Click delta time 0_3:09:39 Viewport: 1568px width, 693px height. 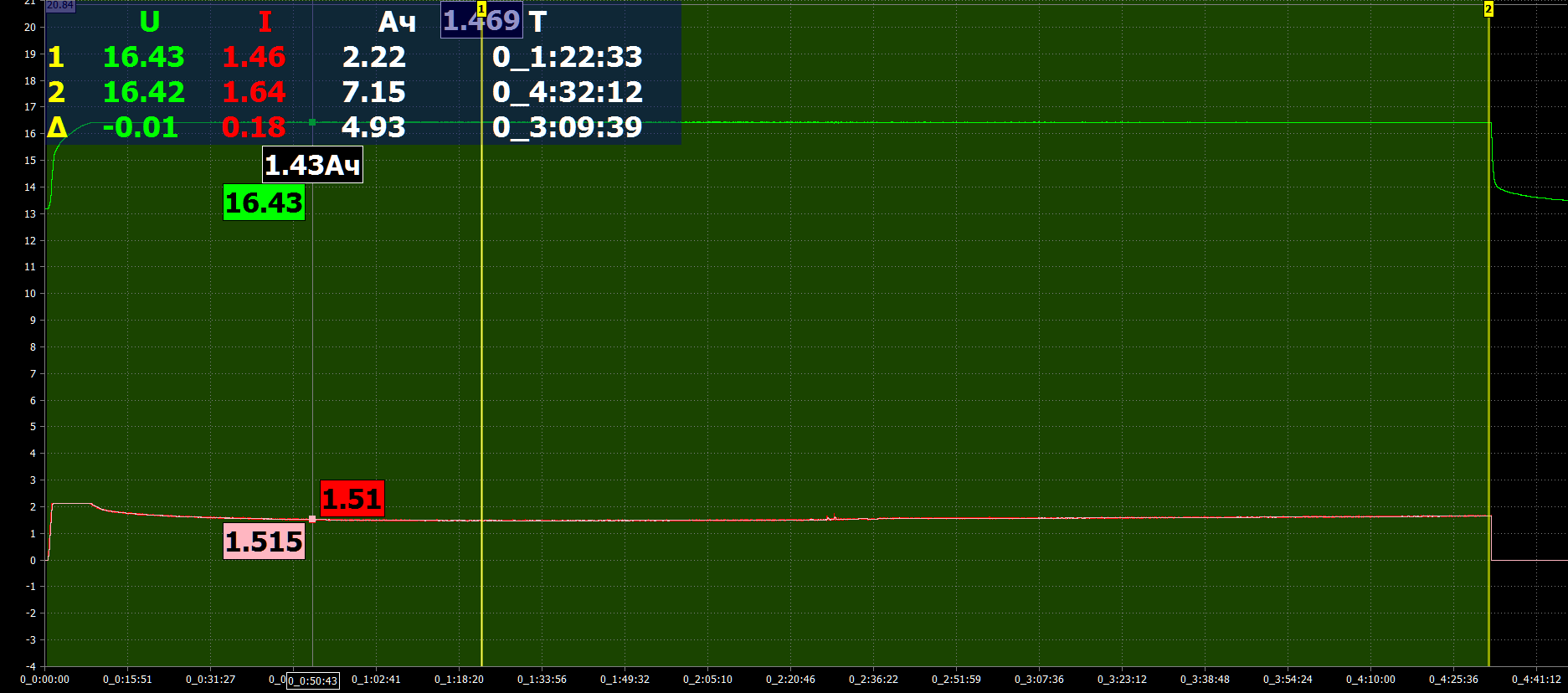(x=568, y=127)
